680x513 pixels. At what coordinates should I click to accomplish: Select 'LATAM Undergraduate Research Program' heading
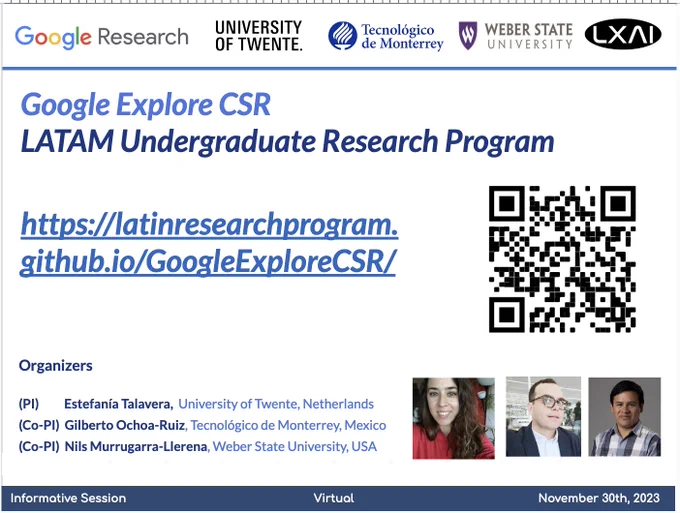click(x=288, y=142)
